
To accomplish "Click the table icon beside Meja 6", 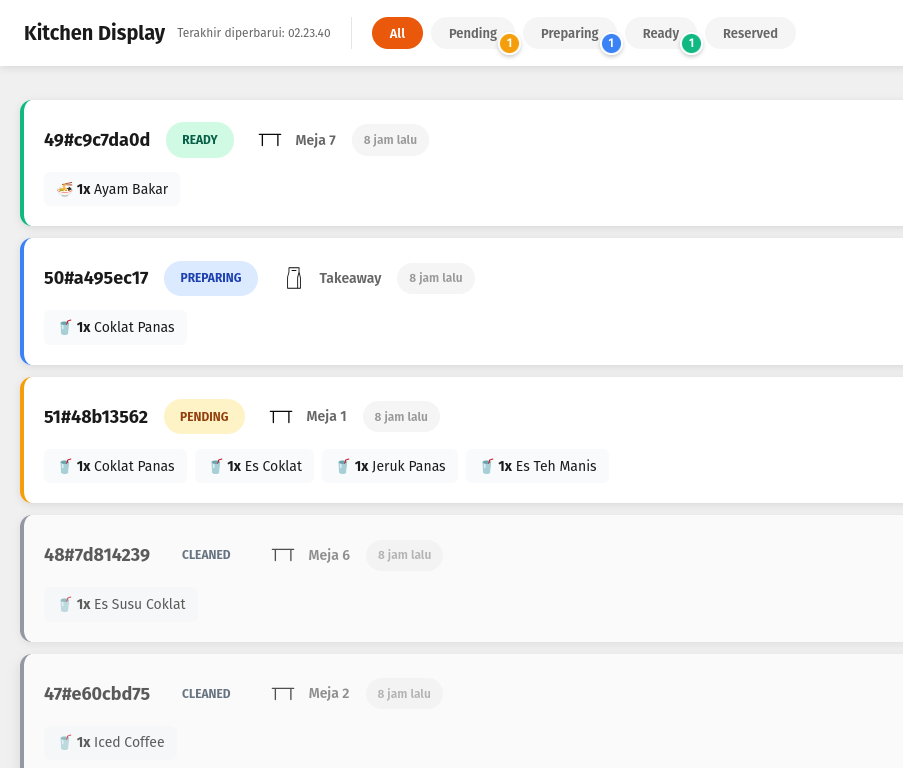I will (283, 555).
